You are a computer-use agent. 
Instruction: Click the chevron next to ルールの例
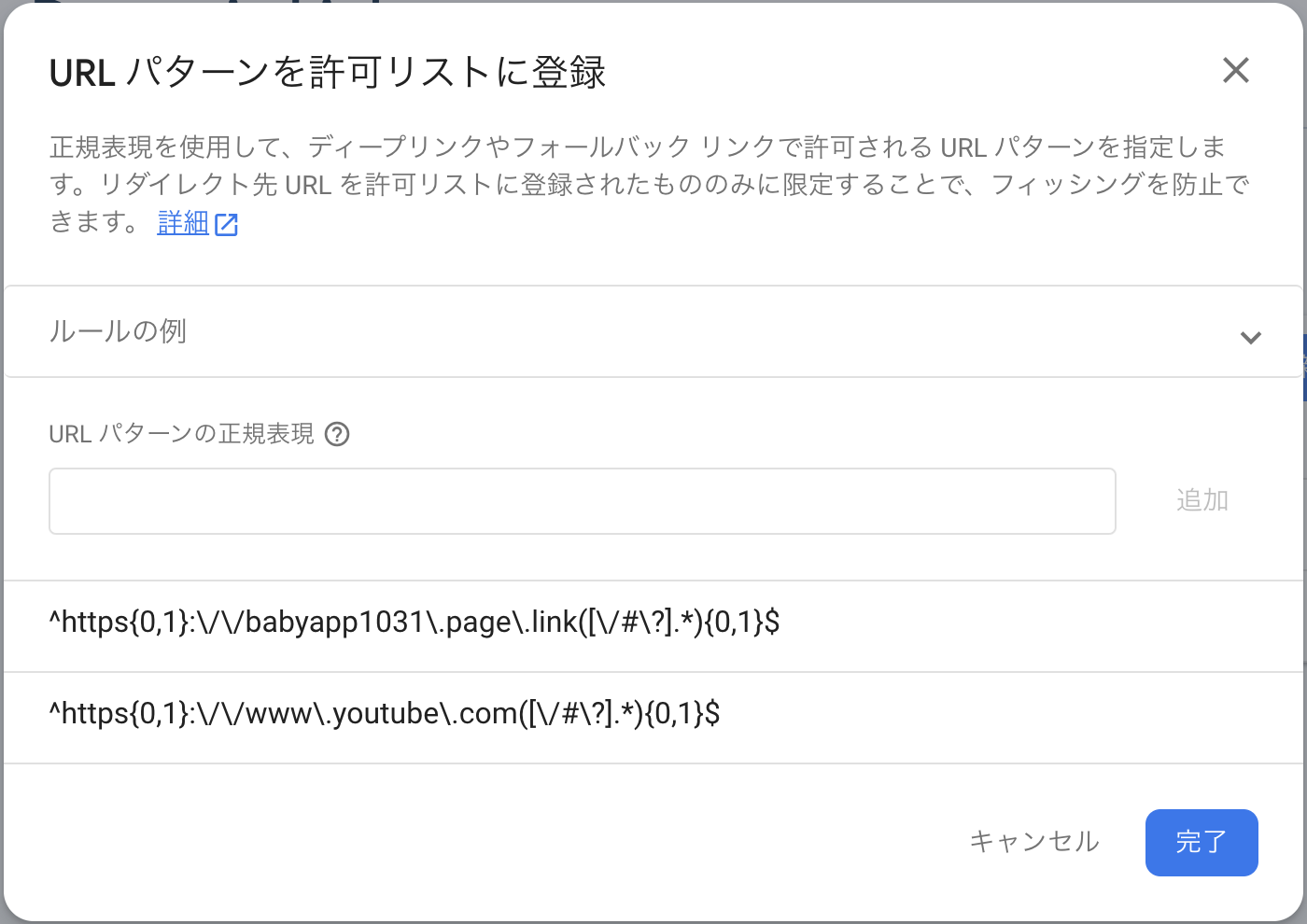1251,338
